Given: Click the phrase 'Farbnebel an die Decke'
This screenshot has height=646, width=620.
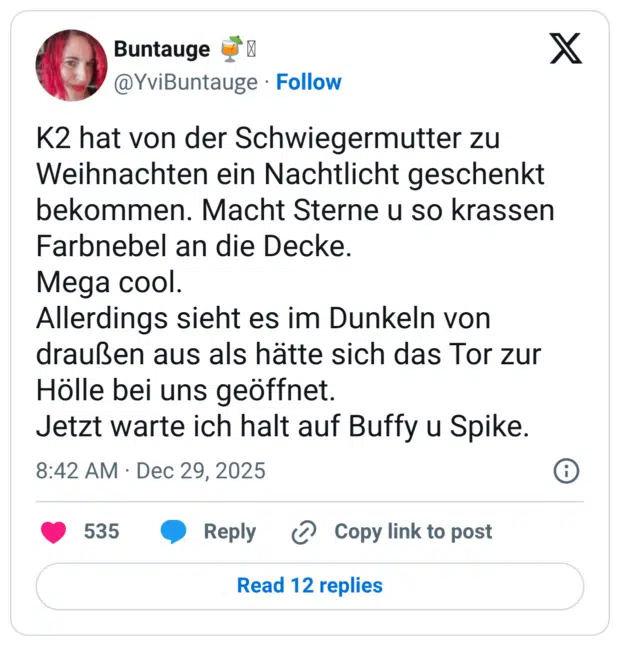Looking at the screenshot, I should [x=194, y=246].
